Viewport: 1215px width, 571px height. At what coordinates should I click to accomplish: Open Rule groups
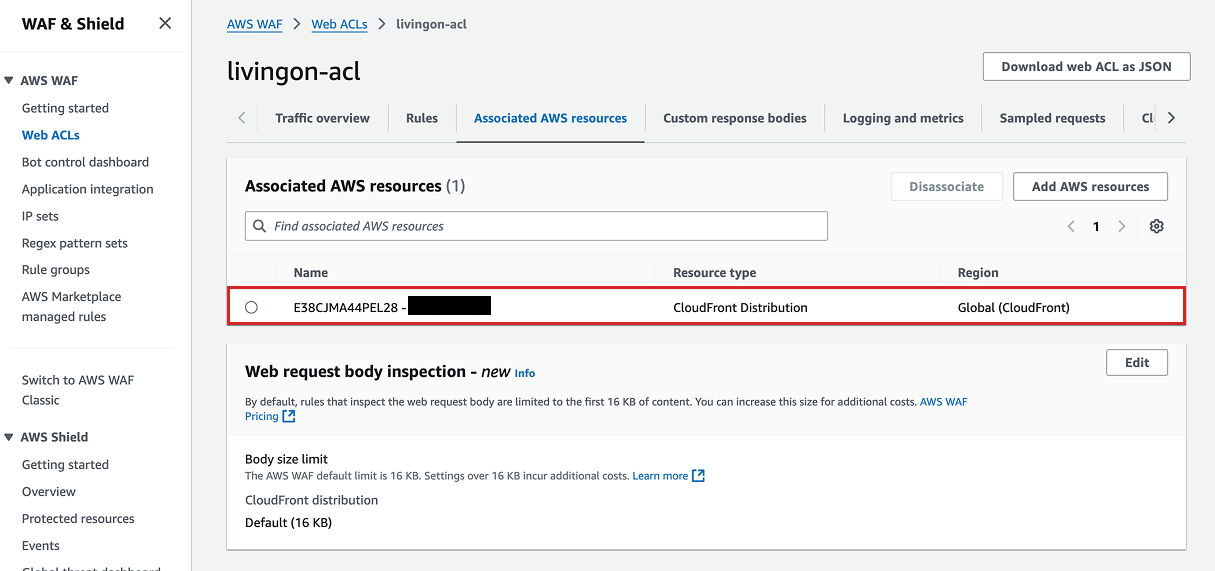(56, 270)
